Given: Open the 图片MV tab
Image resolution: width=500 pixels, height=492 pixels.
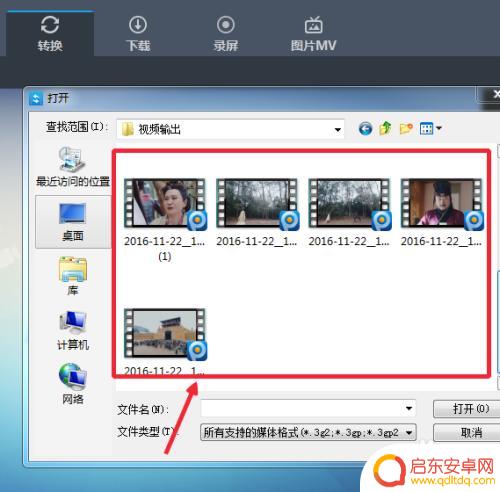Looking at the screenshot, I should click(x=313, y=34).
